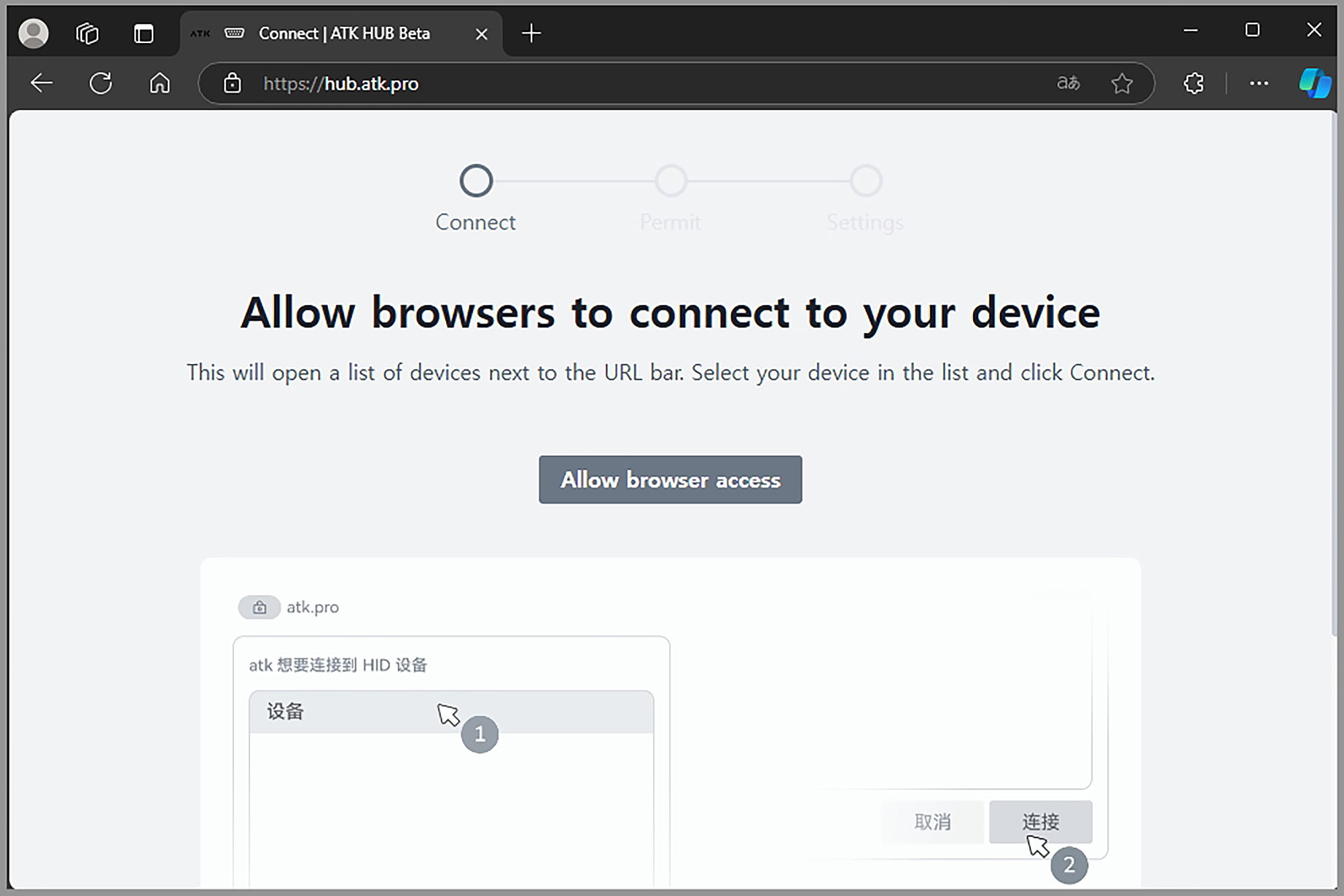The image size is (1344, 896).
Task: Go to the browser home page
Action: point(159,83)
